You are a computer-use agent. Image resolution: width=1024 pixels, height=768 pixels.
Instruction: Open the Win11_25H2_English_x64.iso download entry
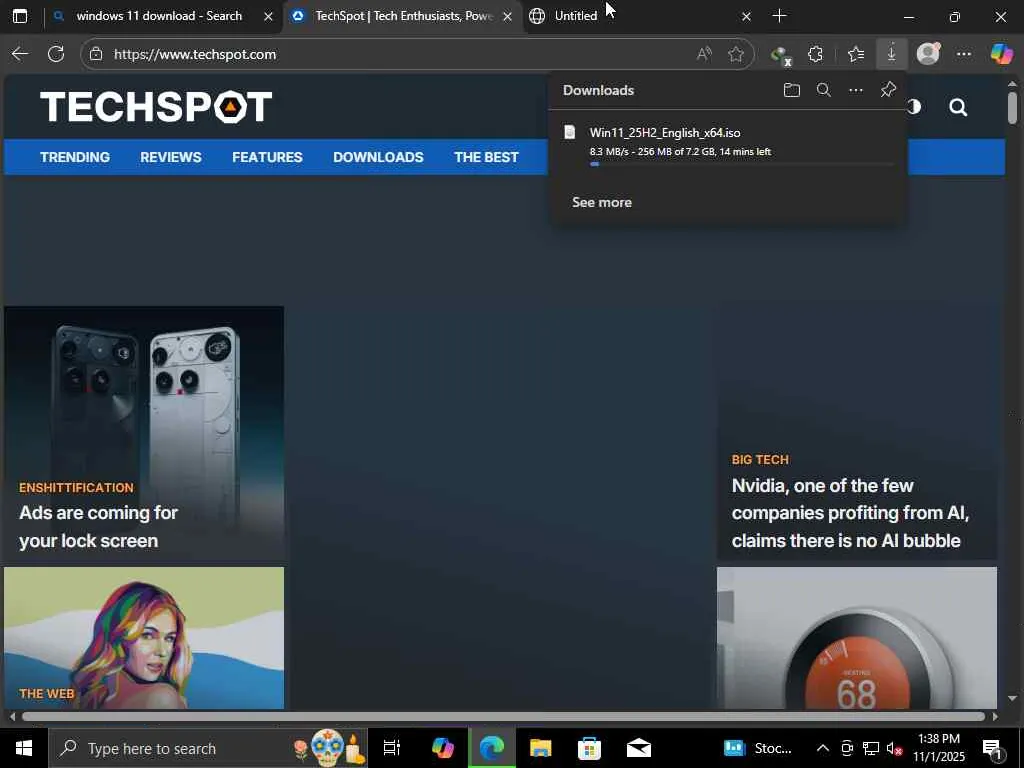click(728, 145)
